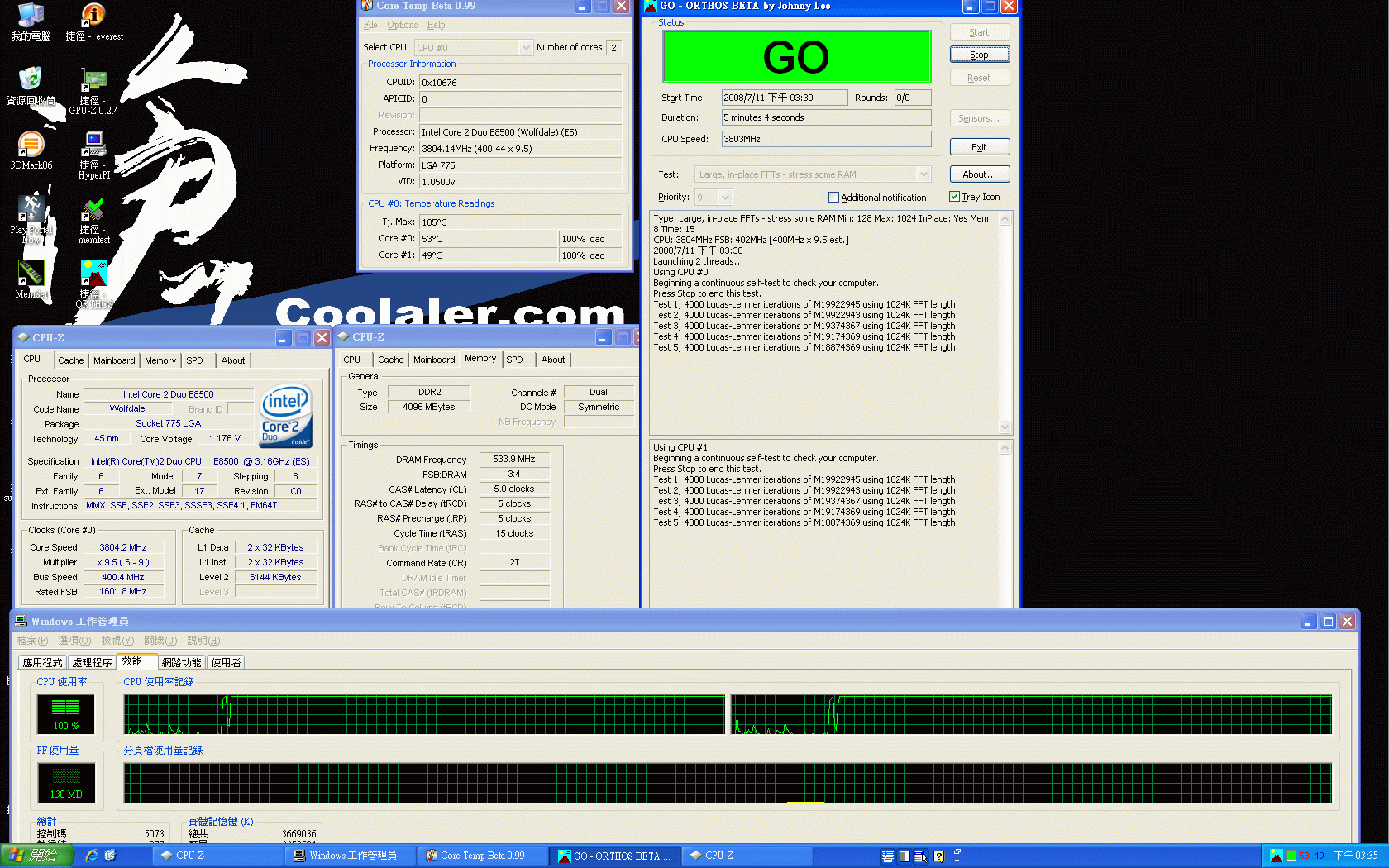This screenshot has width=1389, height=868.
Task: Click the CPU Speed field in ORTHOS
Action: pyautogui.click(x=826, y=139)
